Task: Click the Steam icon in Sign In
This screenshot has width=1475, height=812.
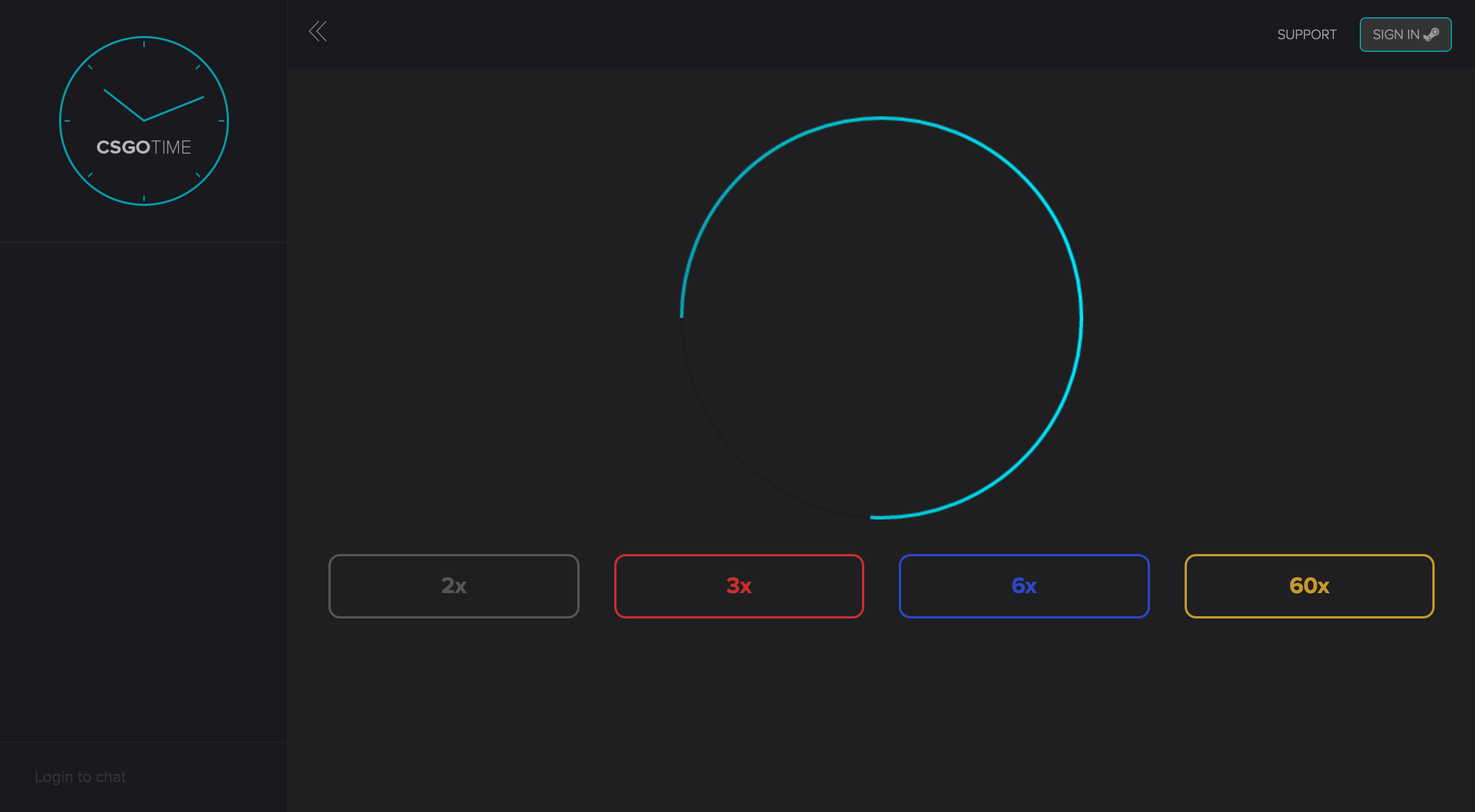Action: [x=1431, y=35]
